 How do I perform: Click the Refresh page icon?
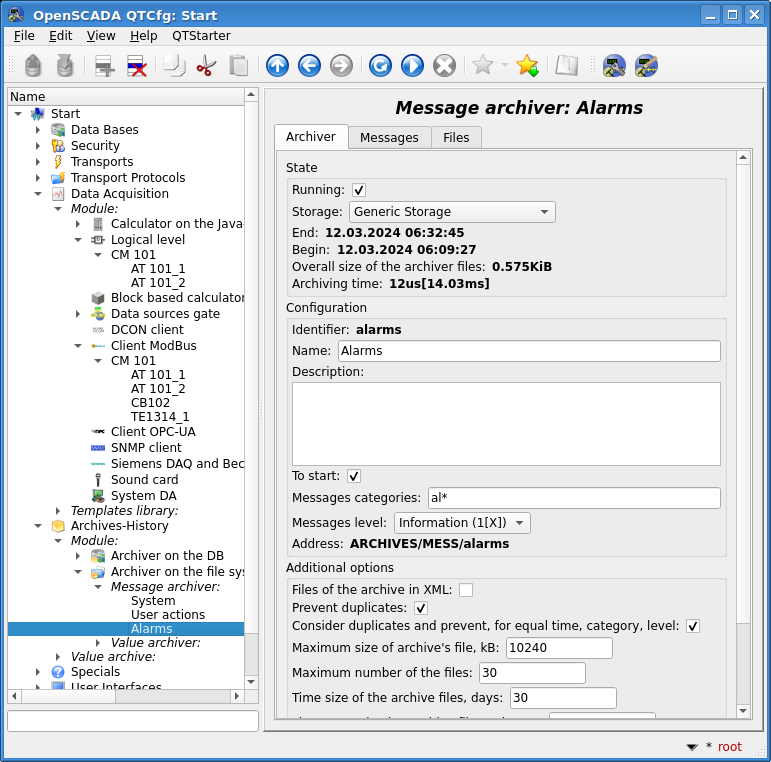pos(380,66)
